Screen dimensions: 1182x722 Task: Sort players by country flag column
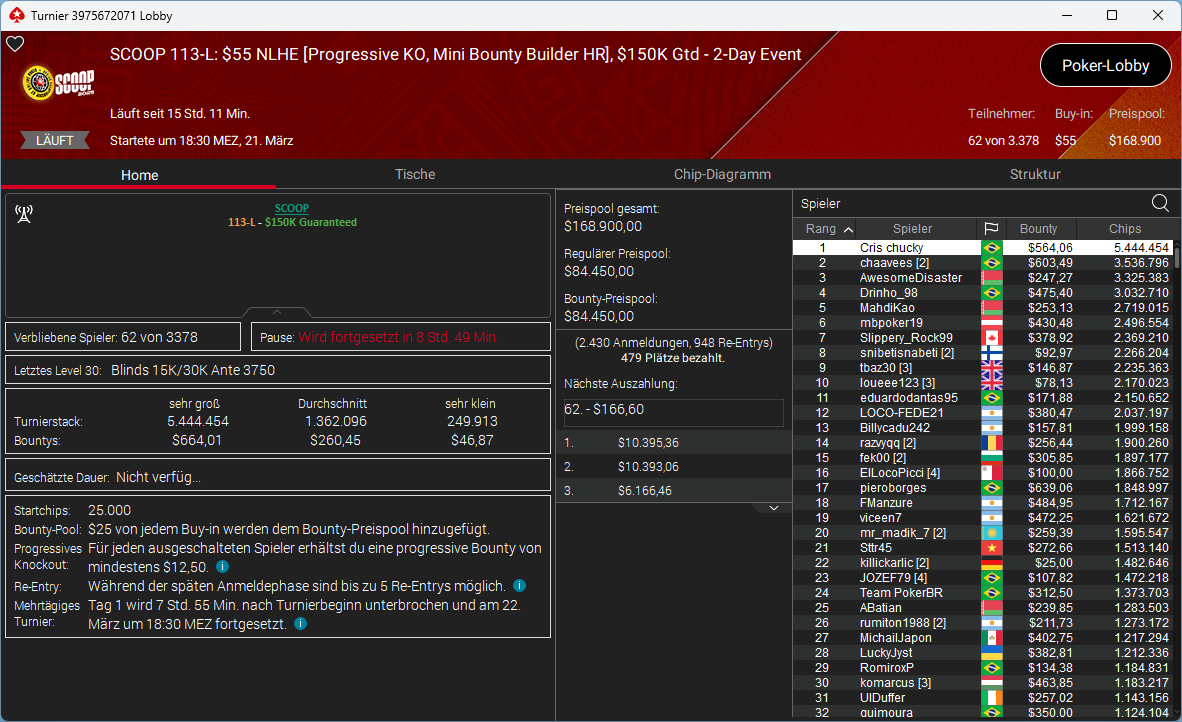click(x=992, y=229)
